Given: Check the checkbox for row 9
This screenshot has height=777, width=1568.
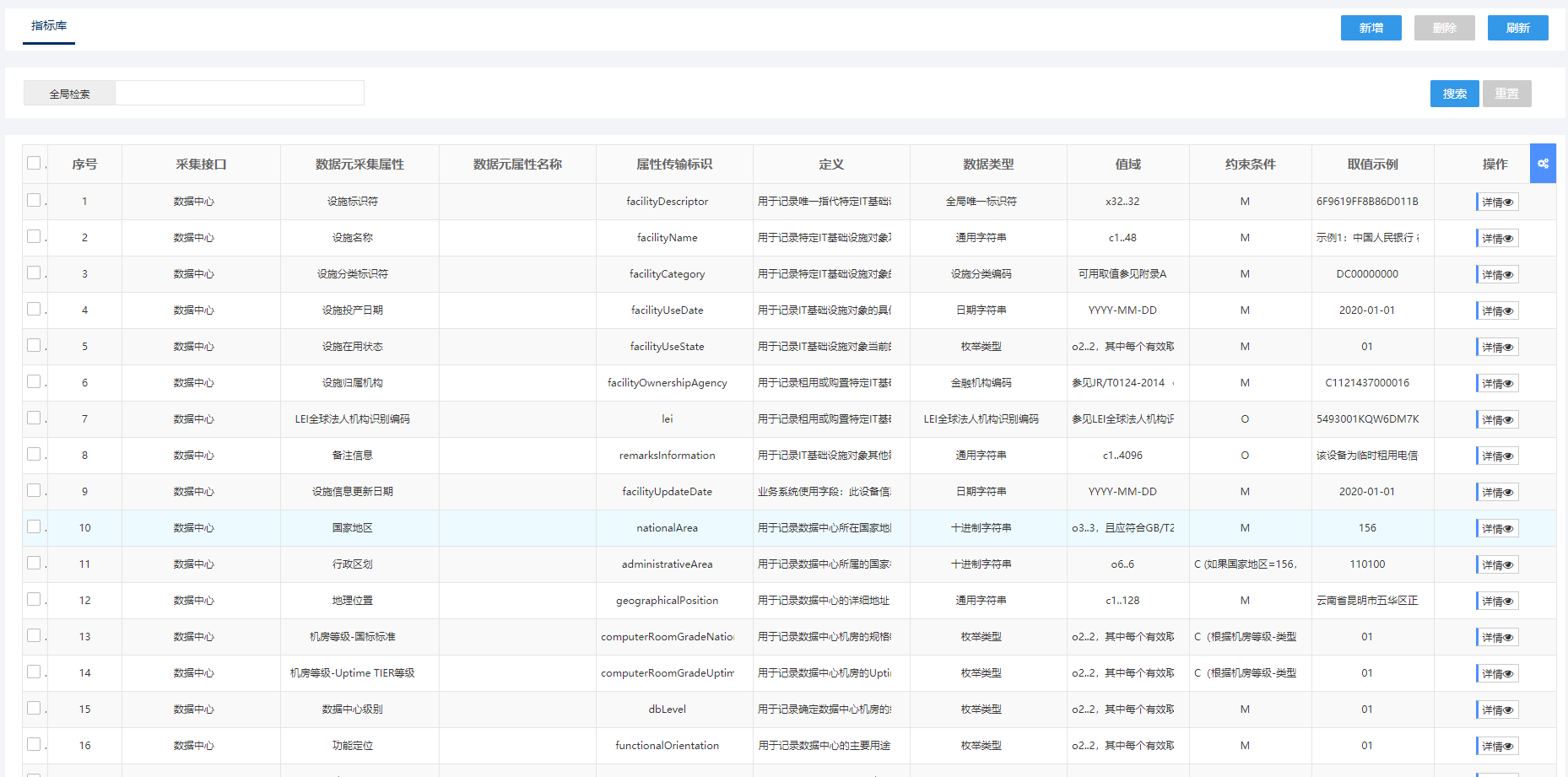Looking at the screenshot, I should pyautogui.click(x=34, y=490).
